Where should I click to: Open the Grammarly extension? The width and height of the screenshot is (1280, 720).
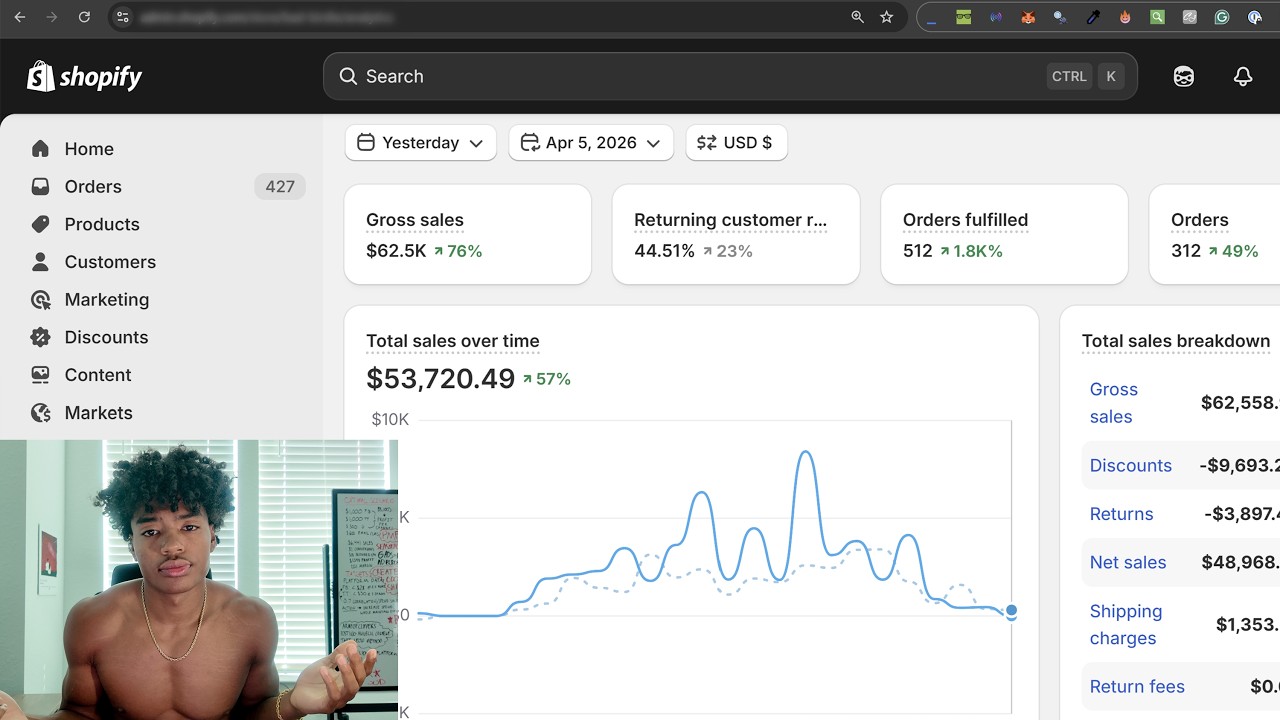pyautogui.click(x=1222, y=17)
